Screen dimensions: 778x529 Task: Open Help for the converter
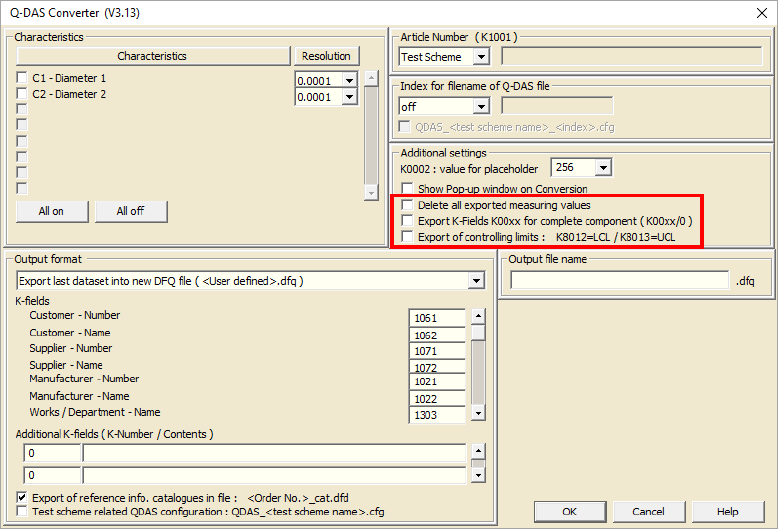pos(727,512)
